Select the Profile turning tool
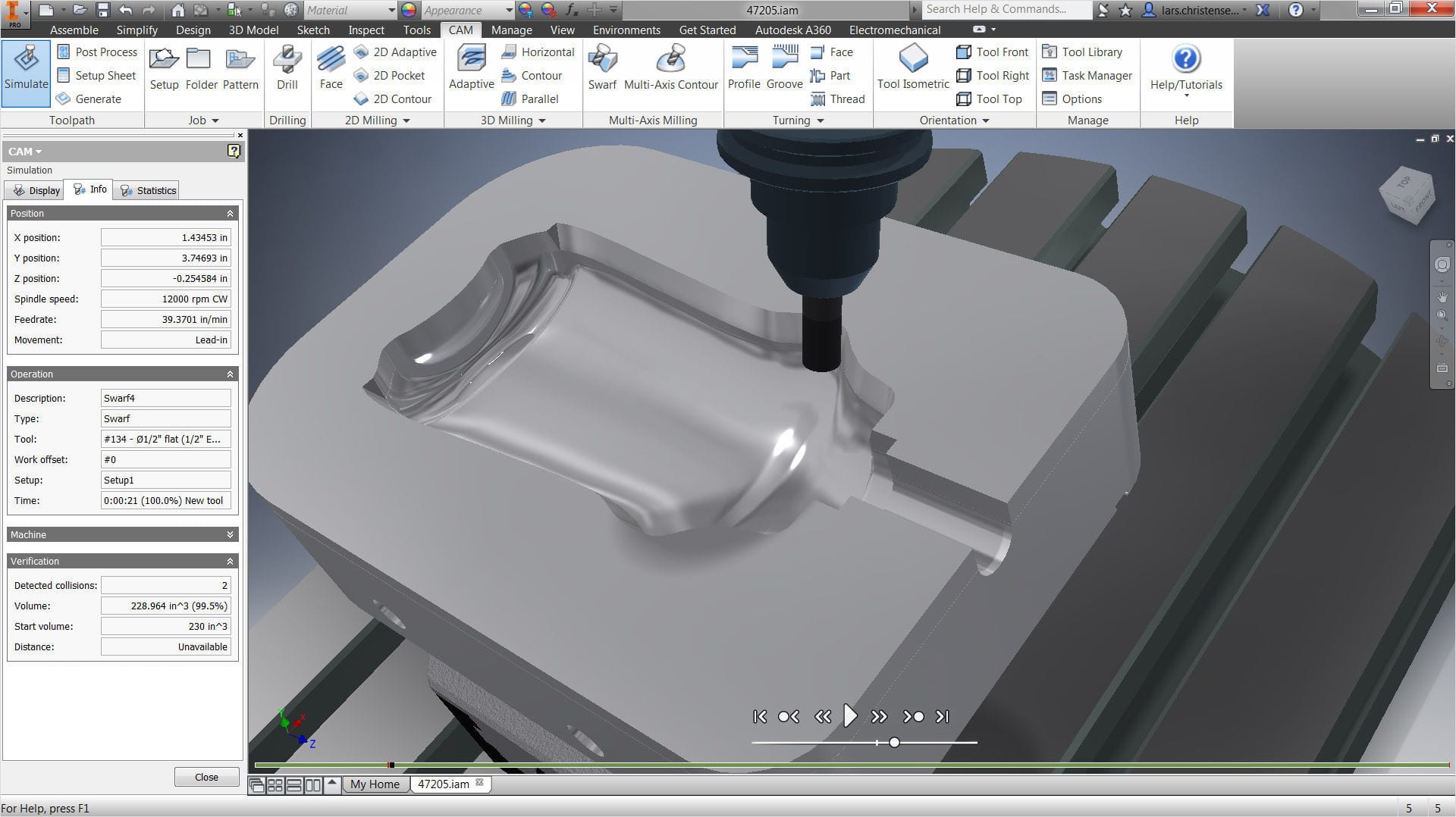 click(744, 68)
